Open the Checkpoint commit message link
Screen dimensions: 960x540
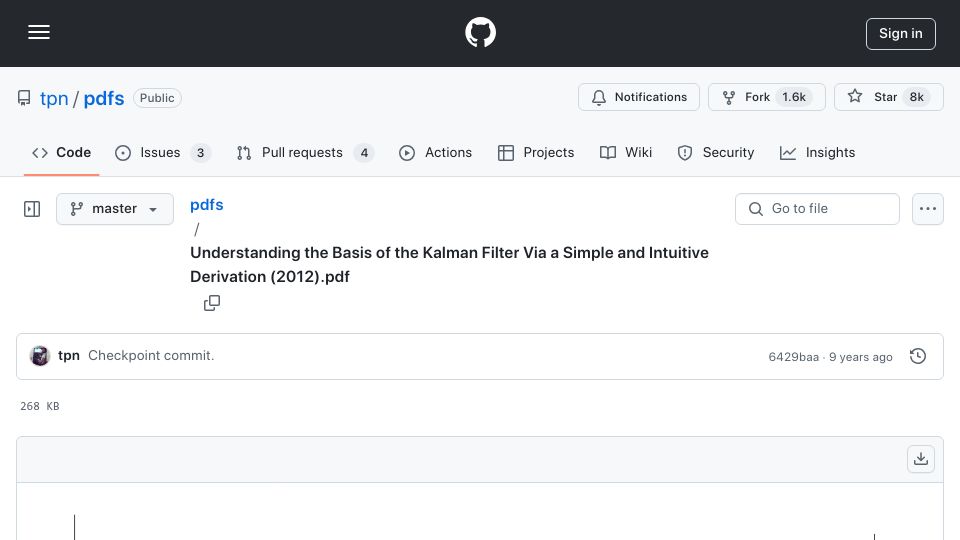[x=151, y=356]
